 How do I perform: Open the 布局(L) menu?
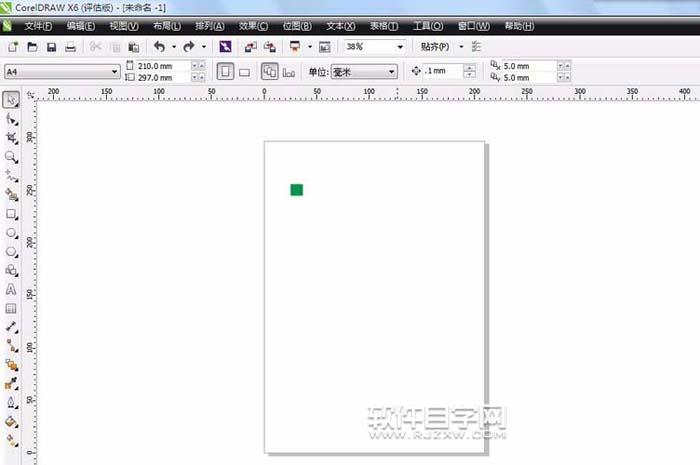click(x=167, y=26)
